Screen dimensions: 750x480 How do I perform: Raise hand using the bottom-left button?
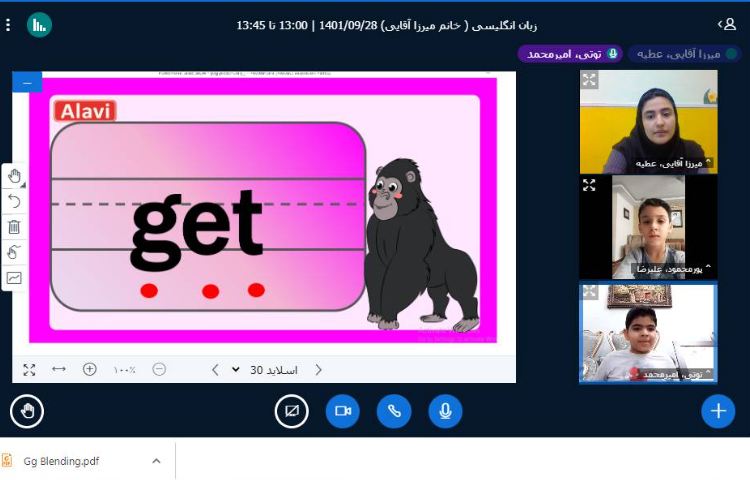click(27, 411)
